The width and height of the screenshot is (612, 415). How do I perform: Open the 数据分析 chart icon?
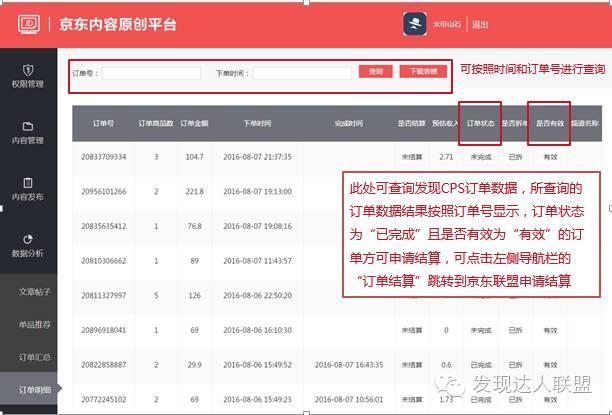coord(28,239)
